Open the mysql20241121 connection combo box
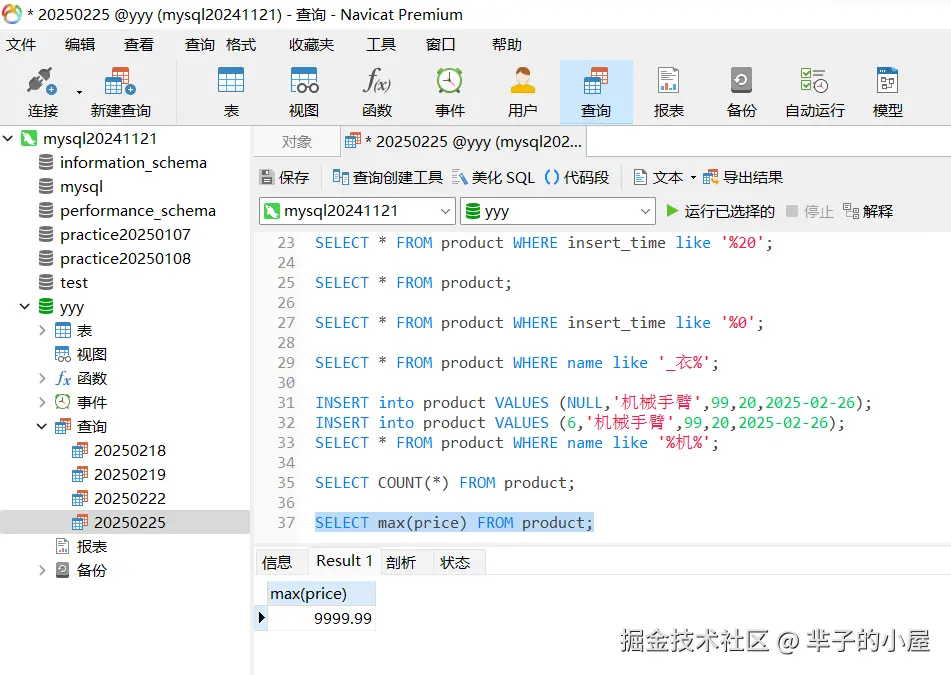 [357, 211]
